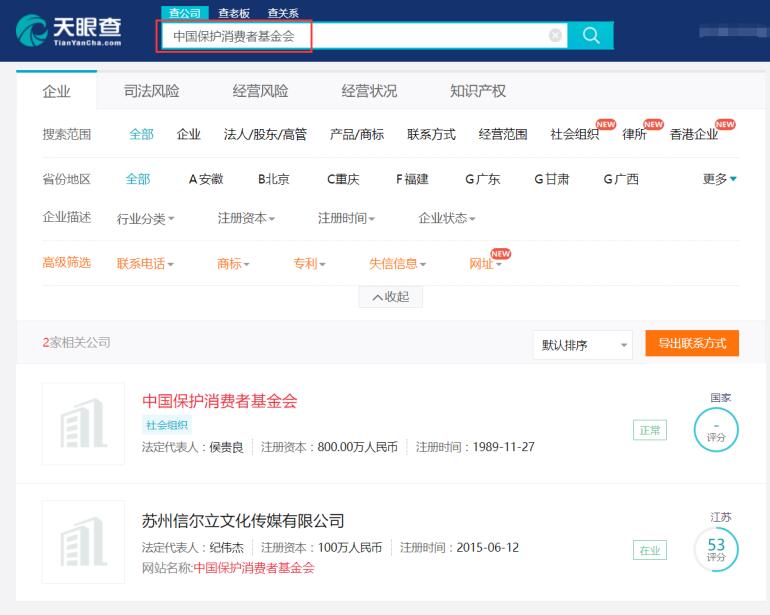The image size is (770, 615).
Task: Filter by province G甘肃
Action: [551, 179]
